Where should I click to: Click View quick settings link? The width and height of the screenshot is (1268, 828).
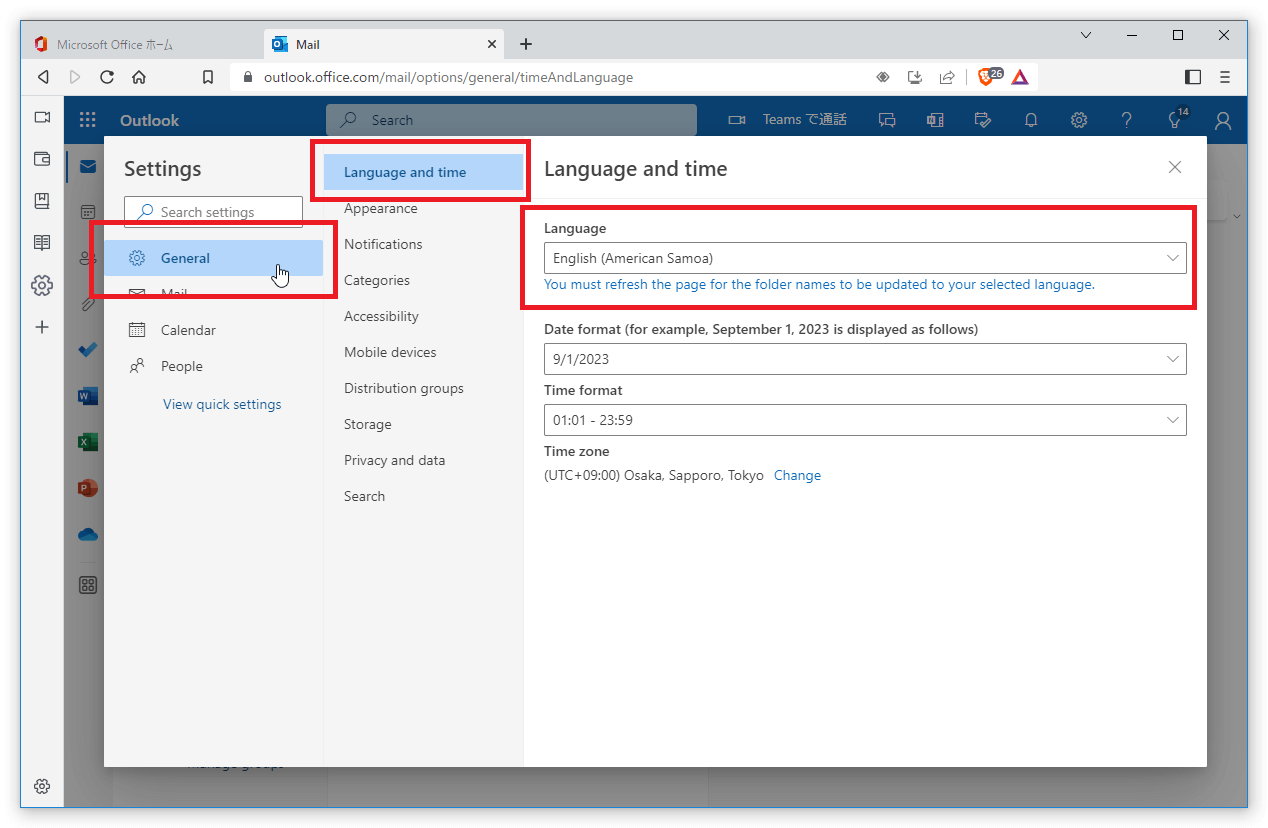coord(222,405)
